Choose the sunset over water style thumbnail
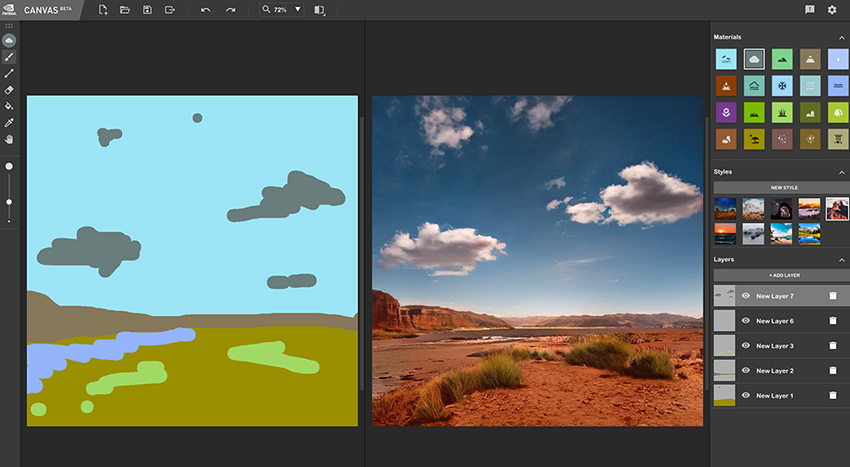 pos(726,233)
